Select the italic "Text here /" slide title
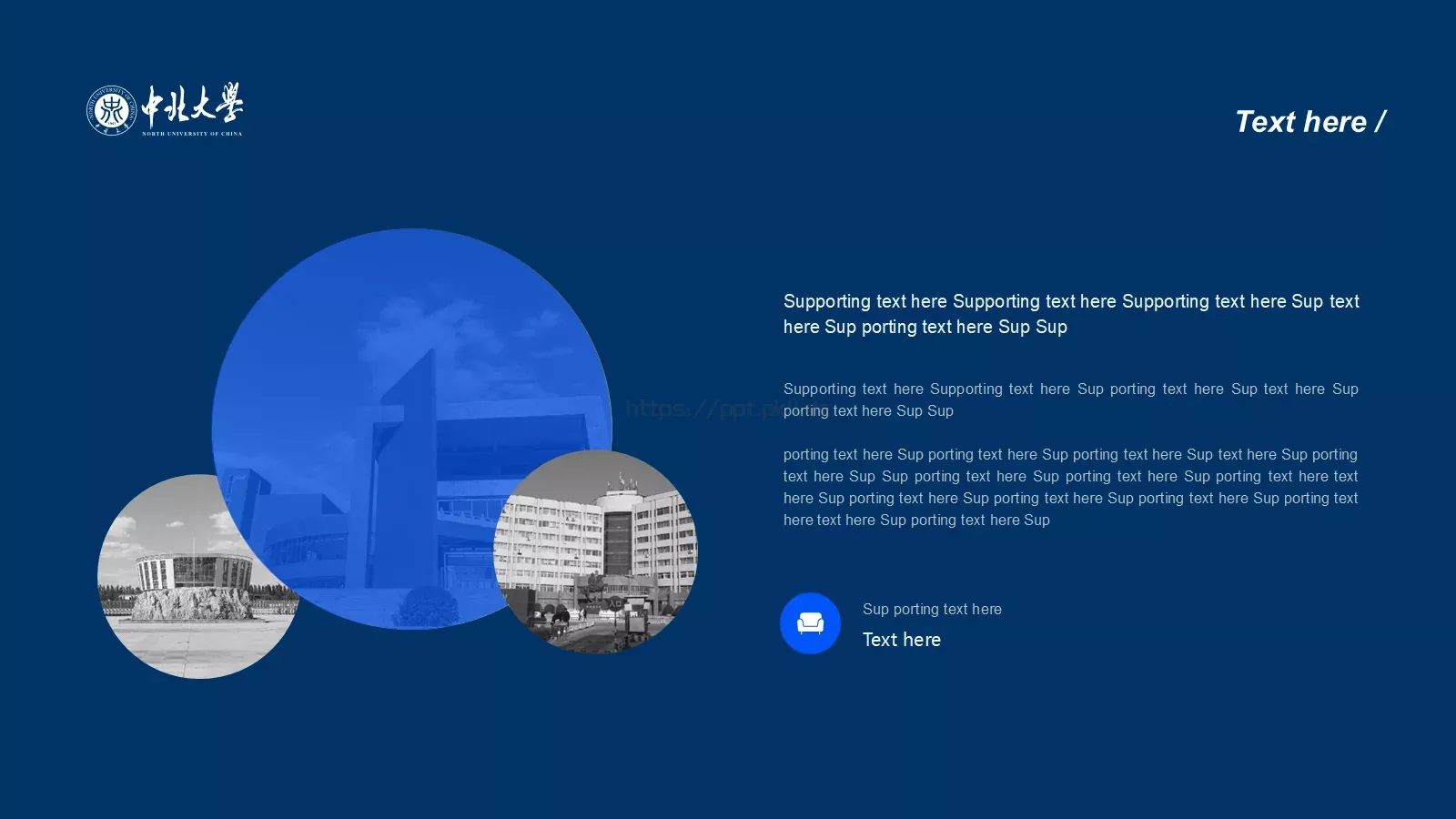 coord(1310,121)
